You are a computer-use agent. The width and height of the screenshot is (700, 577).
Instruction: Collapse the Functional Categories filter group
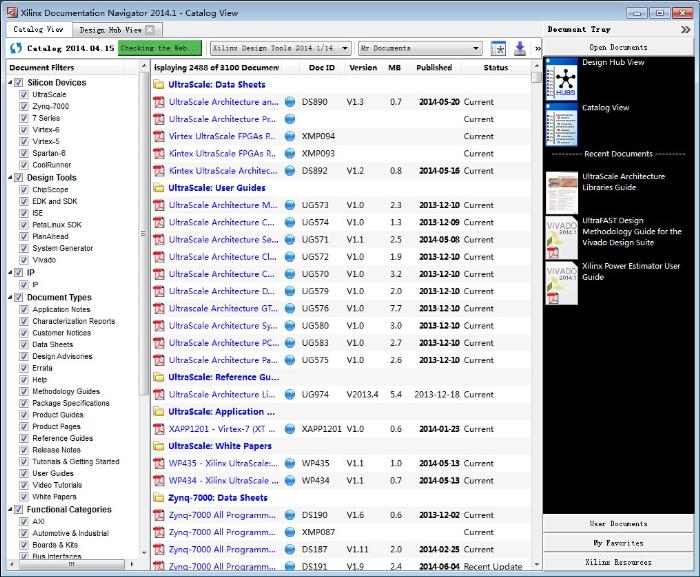click(x=10, y=510)
